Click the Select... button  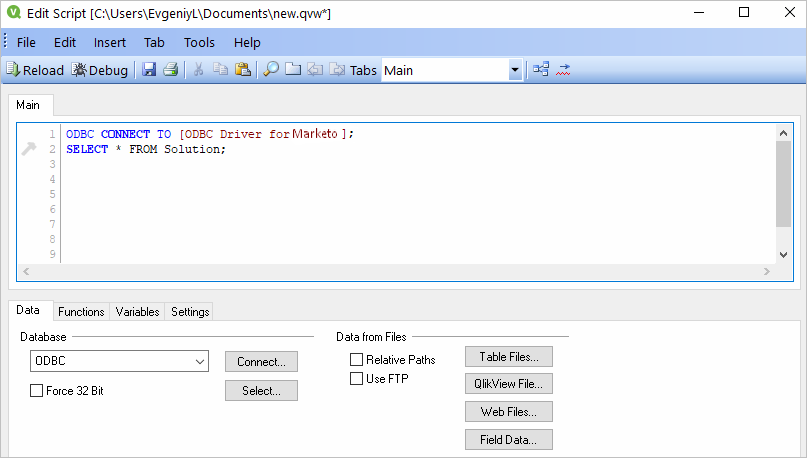point(261,391)
